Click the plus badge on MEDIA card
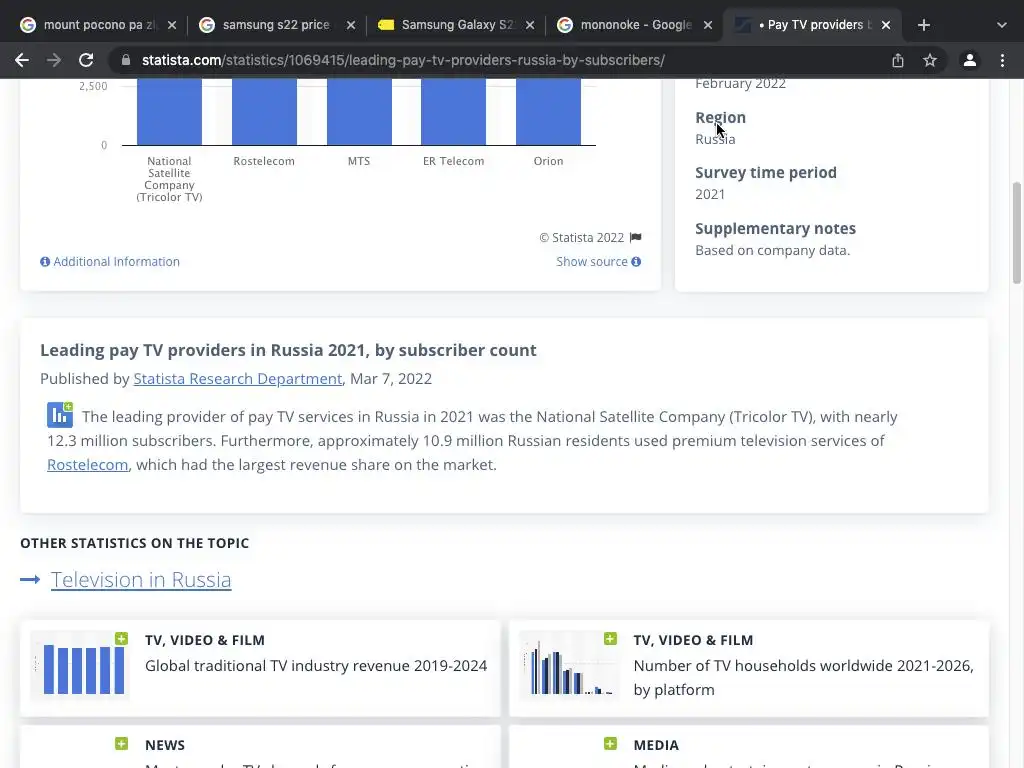Screen dimensions: 1024x768 (x=611, y=743)
